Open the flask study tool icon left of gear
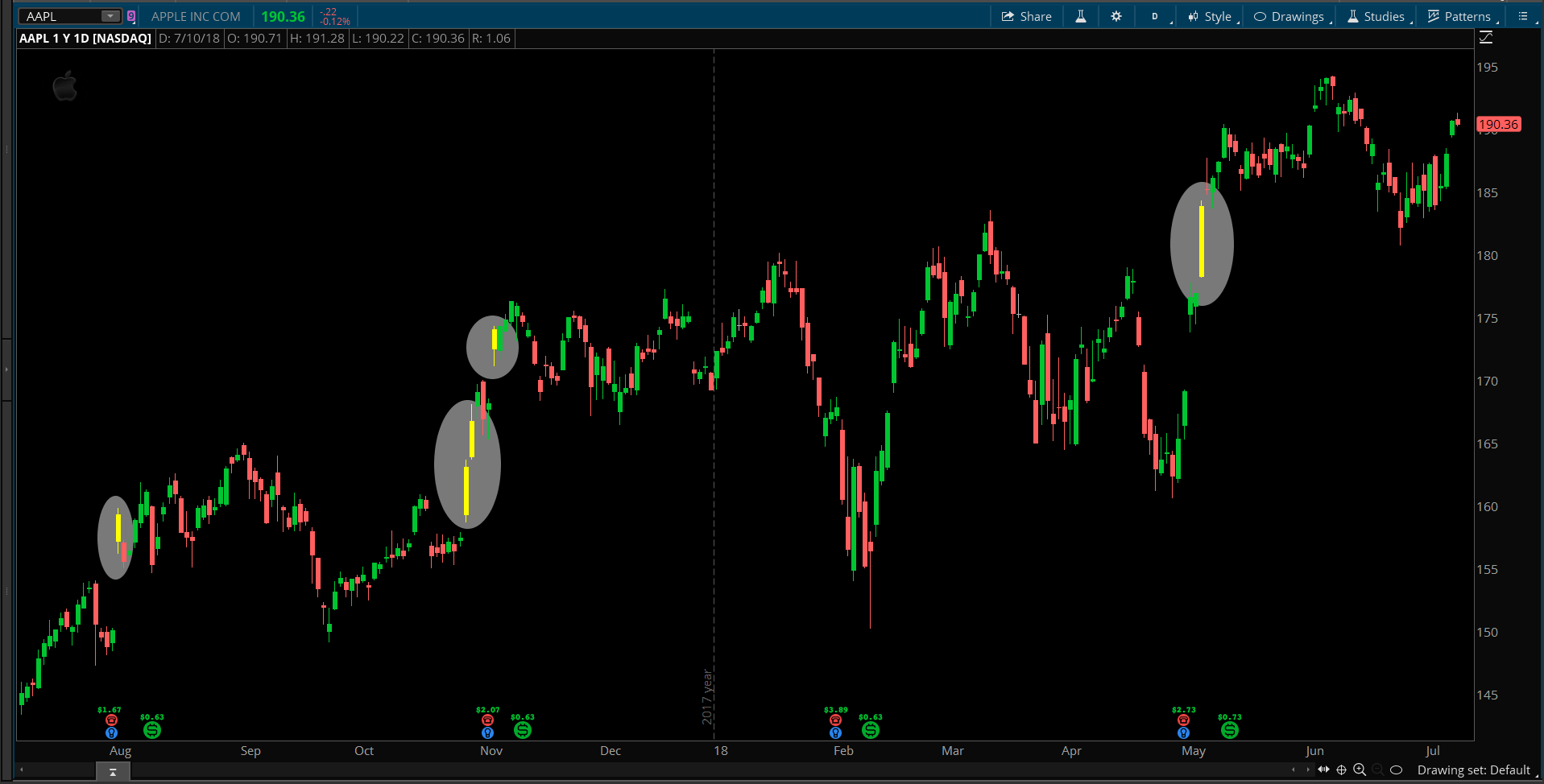Screen dimensions: 1544x784 coord(1081,16)
